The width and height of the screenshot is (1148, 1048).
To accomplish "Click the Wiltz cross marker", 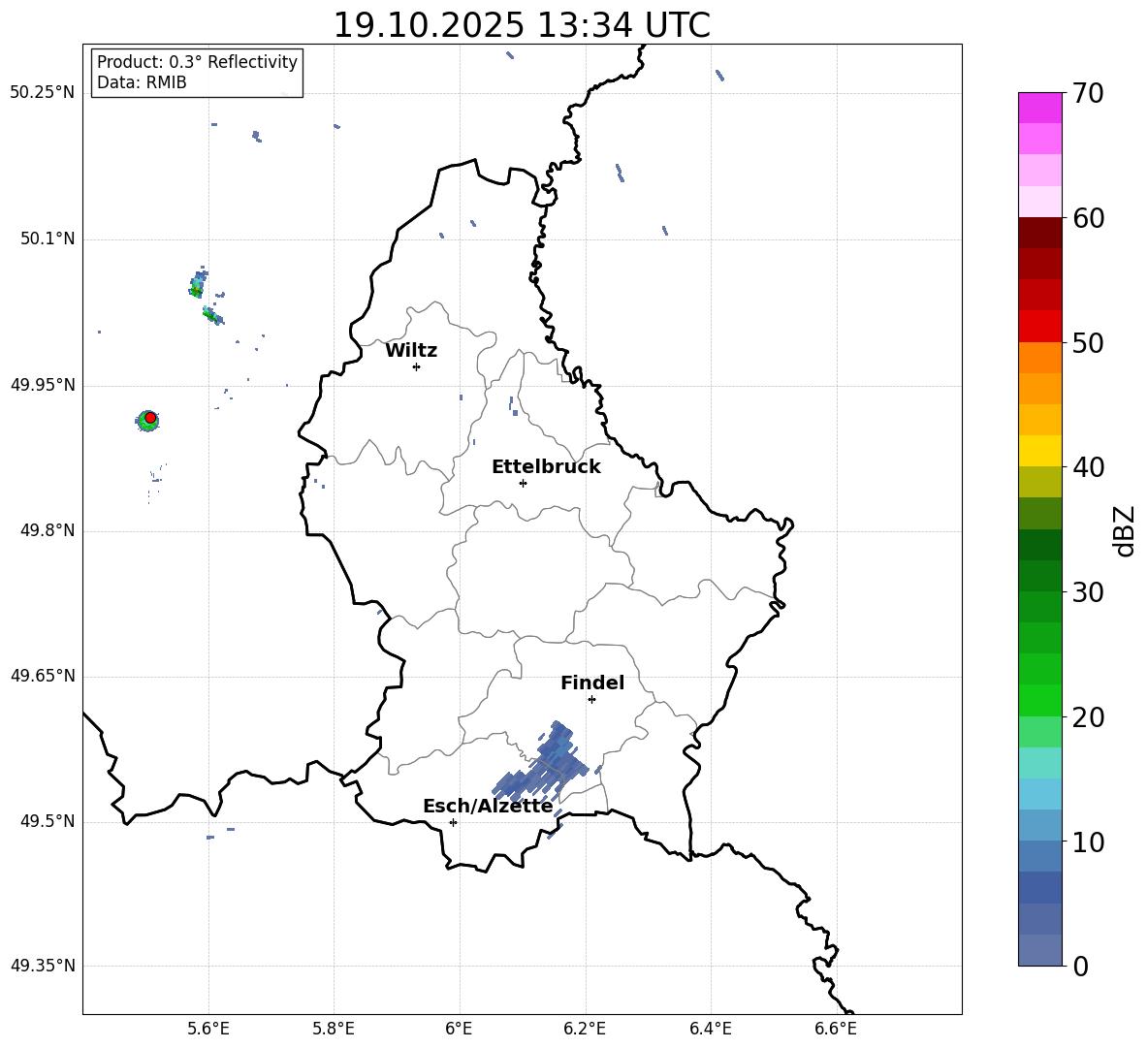I will 416,366.
